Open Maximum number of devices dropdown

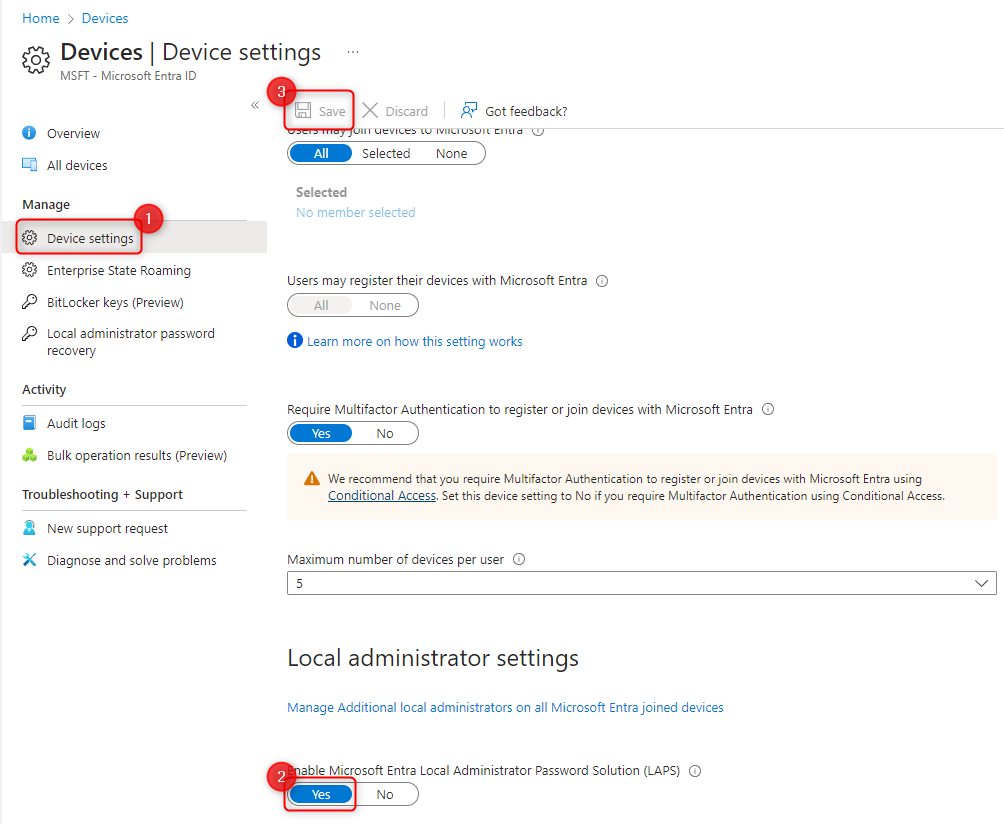pos(642,583)
